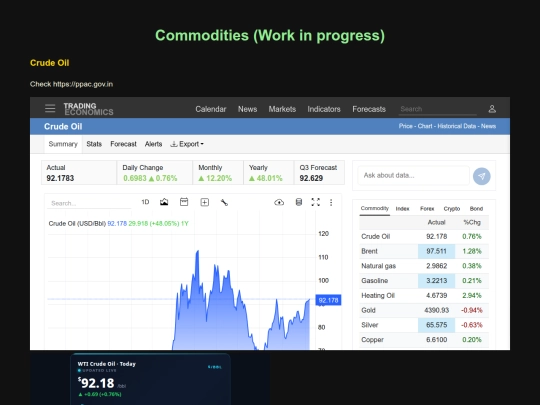Image resolution: width=540 pixels, height=405 pixels.
Task: Click the Q3 Forecast 92.629 box
Action: coord(319,173)
